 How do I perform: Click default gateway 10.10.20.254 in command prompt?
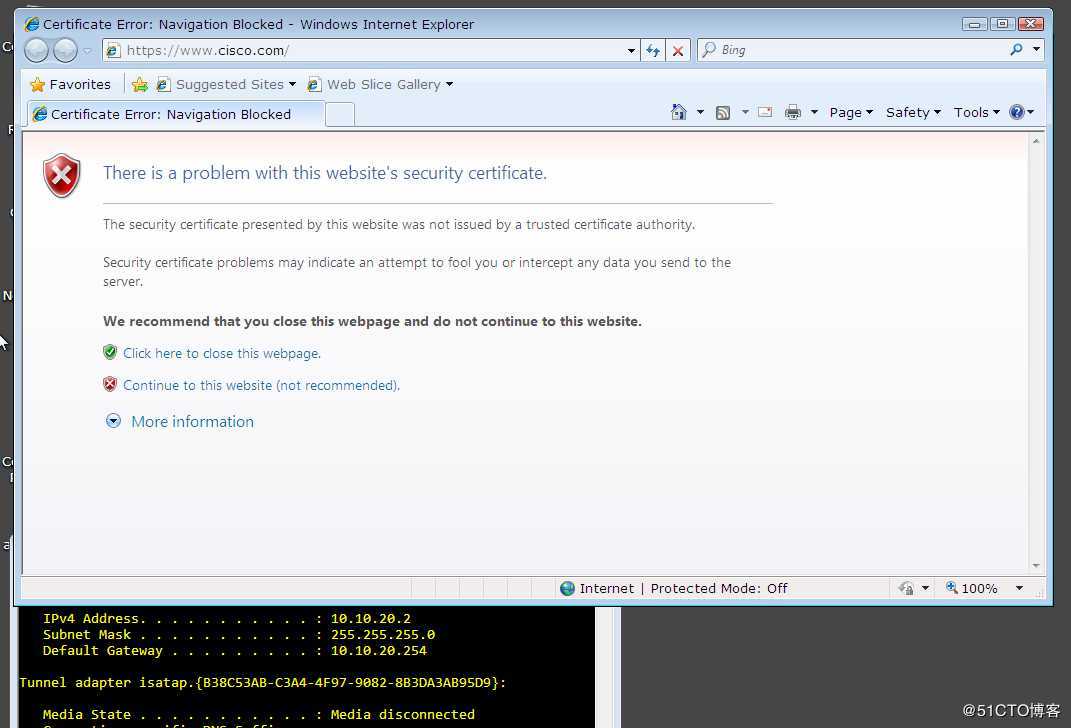click(x=379, y=651)
